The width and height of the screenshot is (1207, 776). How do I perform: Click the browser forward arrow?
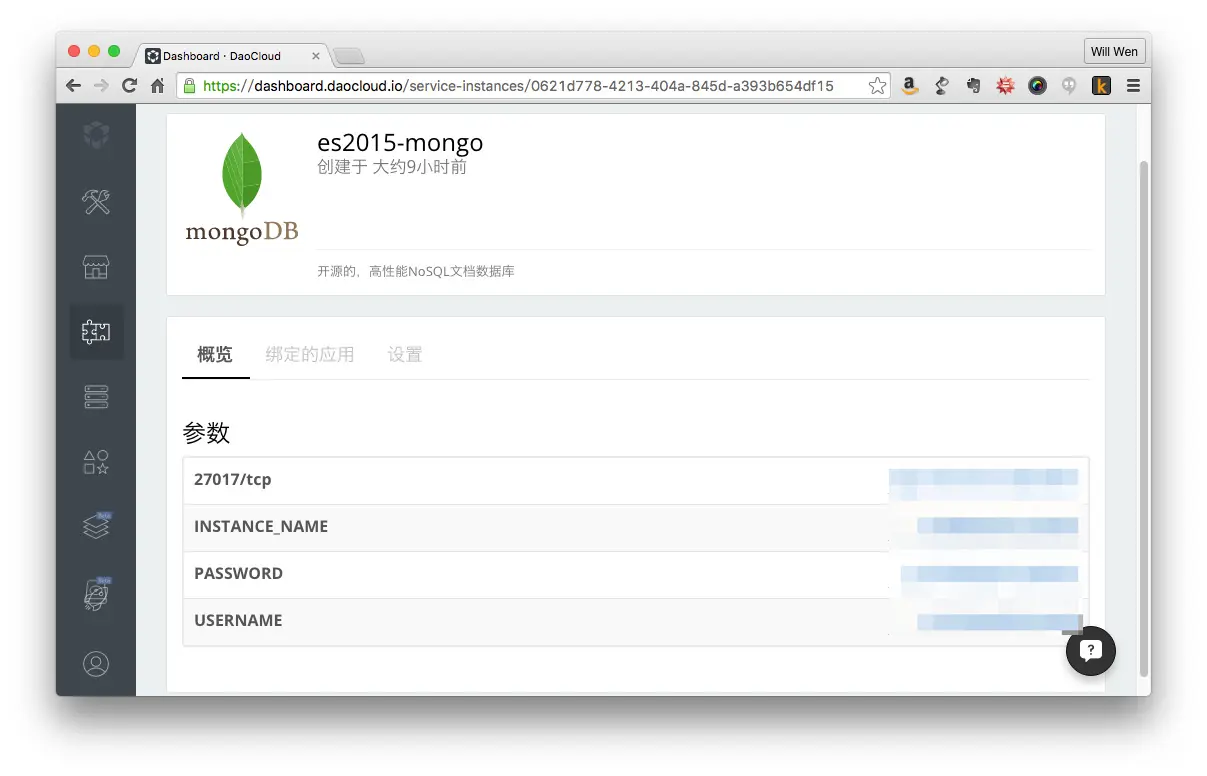[x=101, y=86]
